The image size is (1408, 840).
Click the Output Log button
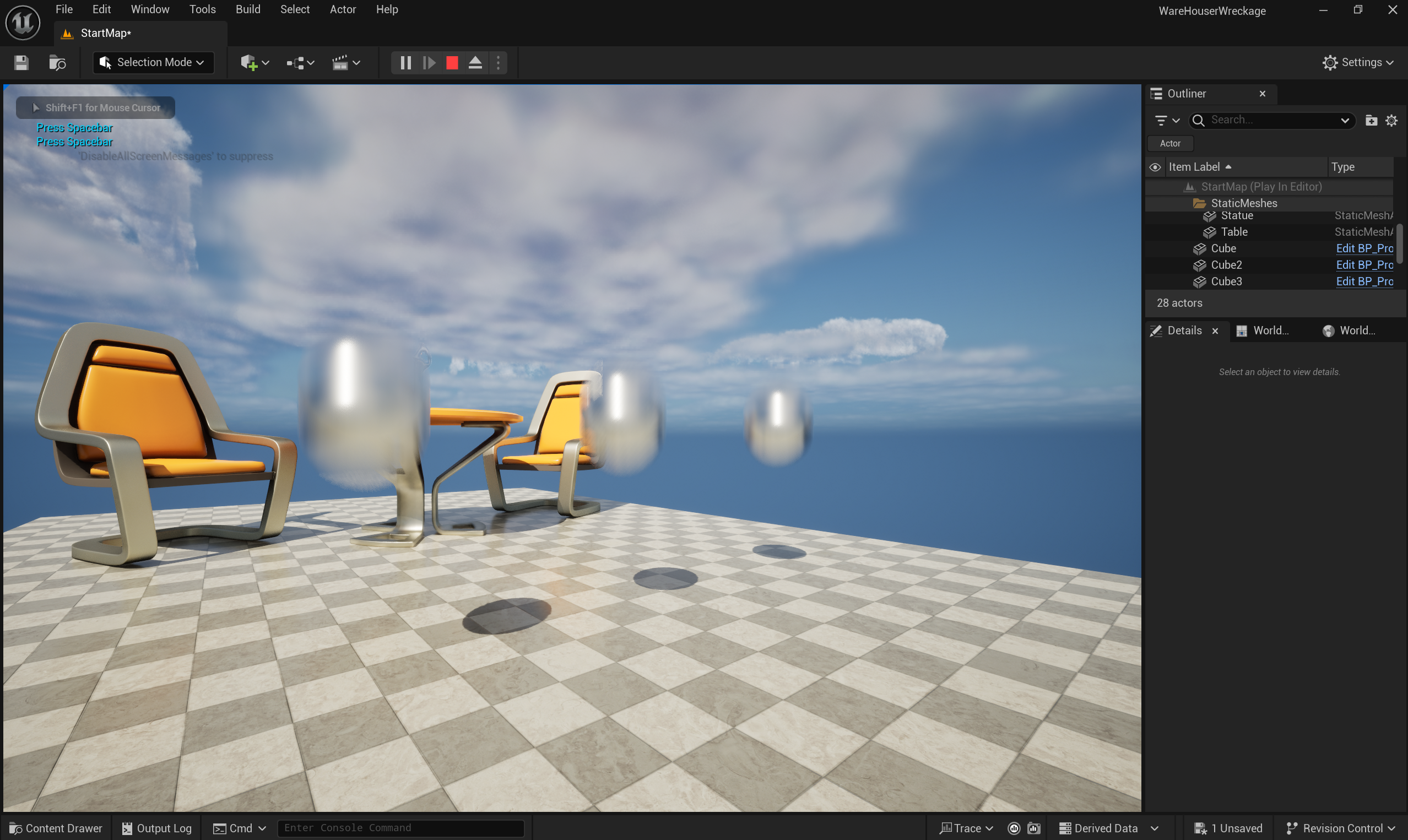157,828
